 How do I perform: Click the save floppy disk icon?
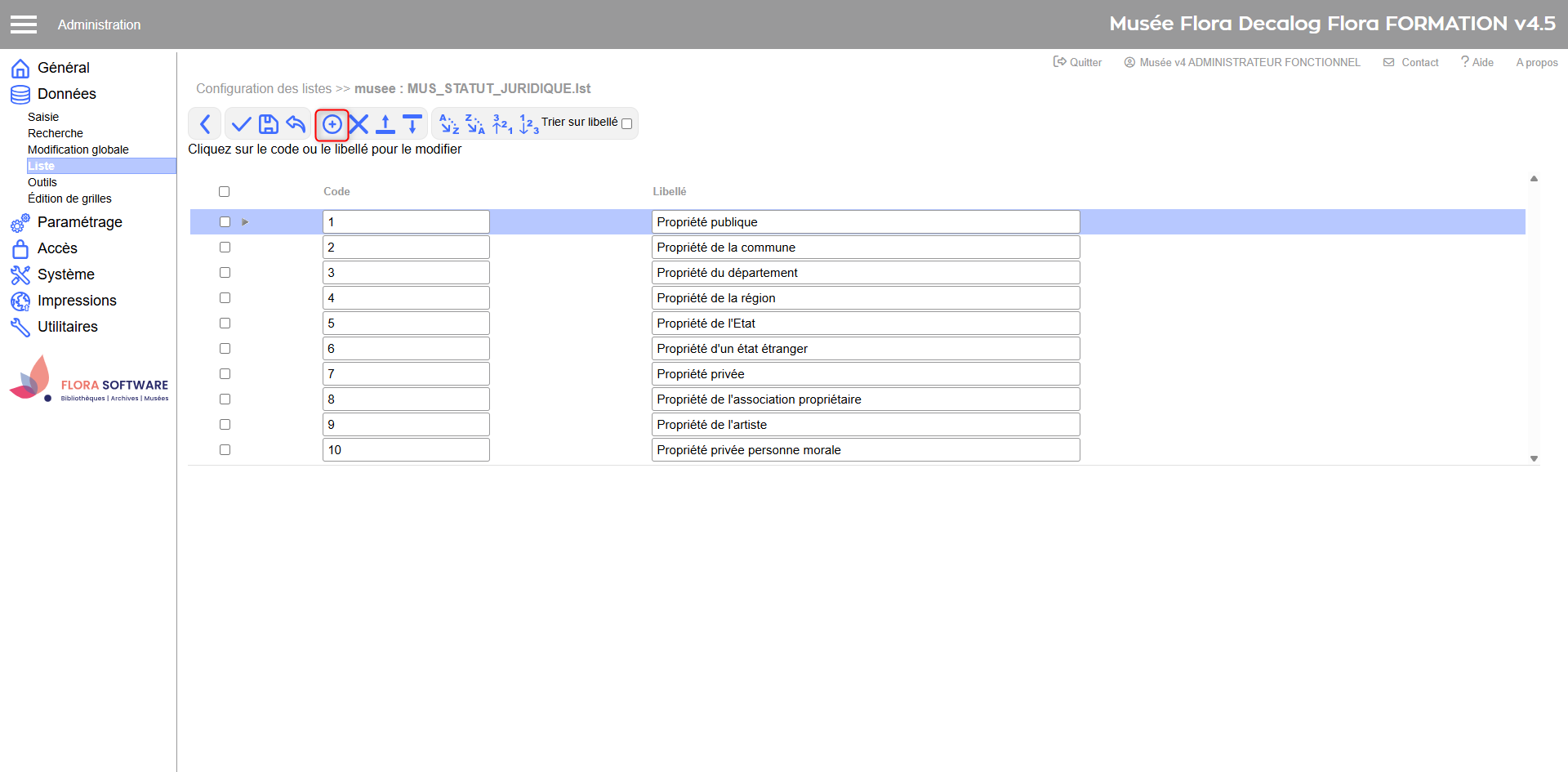click(x=268, y=124)
